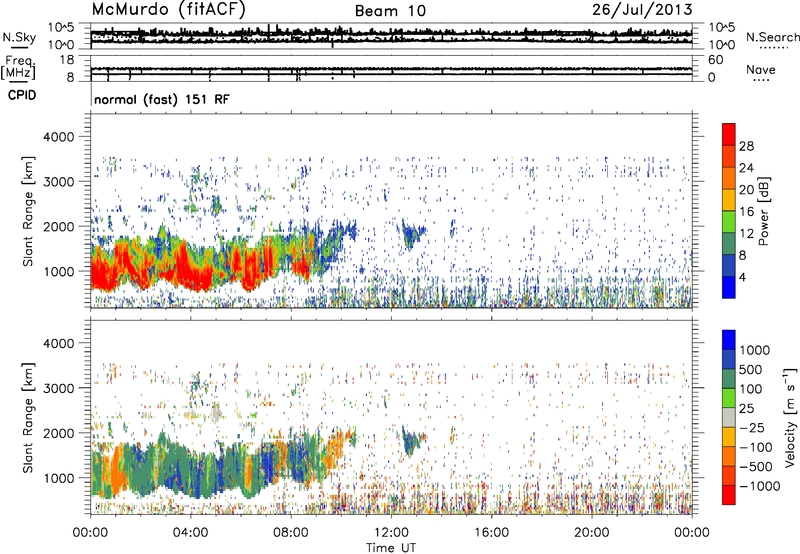Click the '−1000' label on Velocity color bar
The image size is (800, 554).
coord(759,486)
